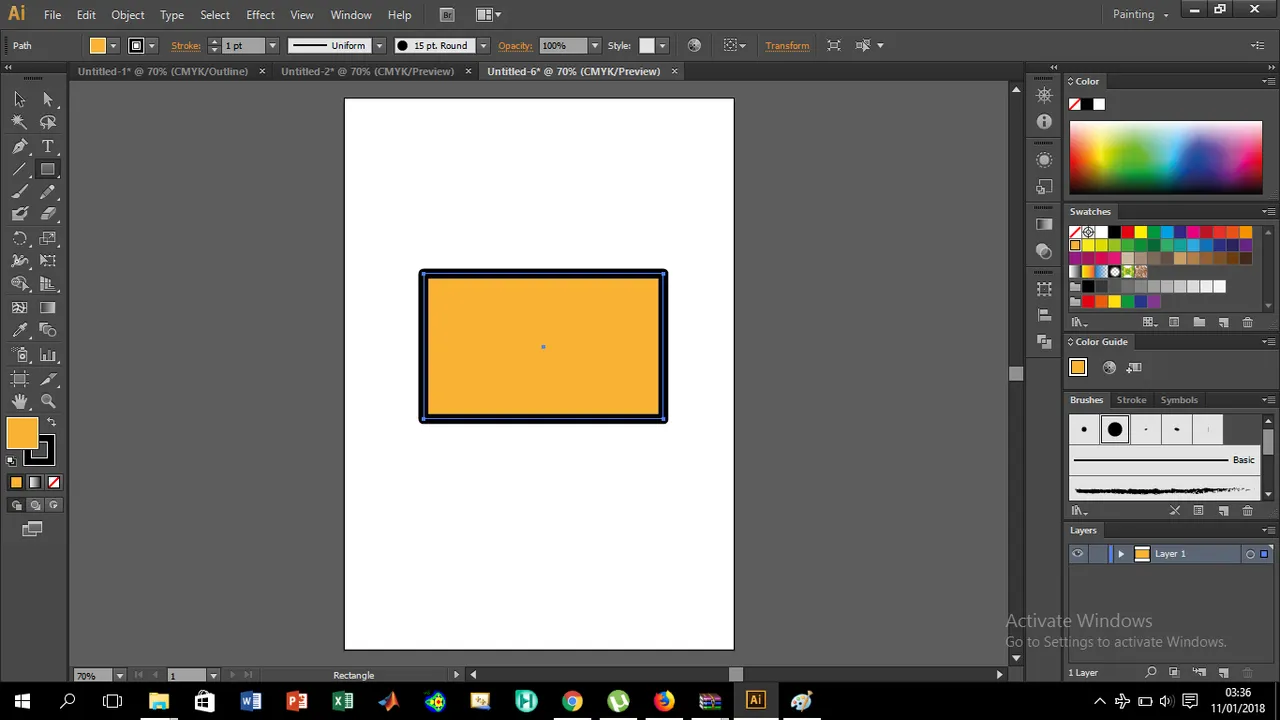
Task: Select the Lasso tool
Action: click(x=48, y=122)
